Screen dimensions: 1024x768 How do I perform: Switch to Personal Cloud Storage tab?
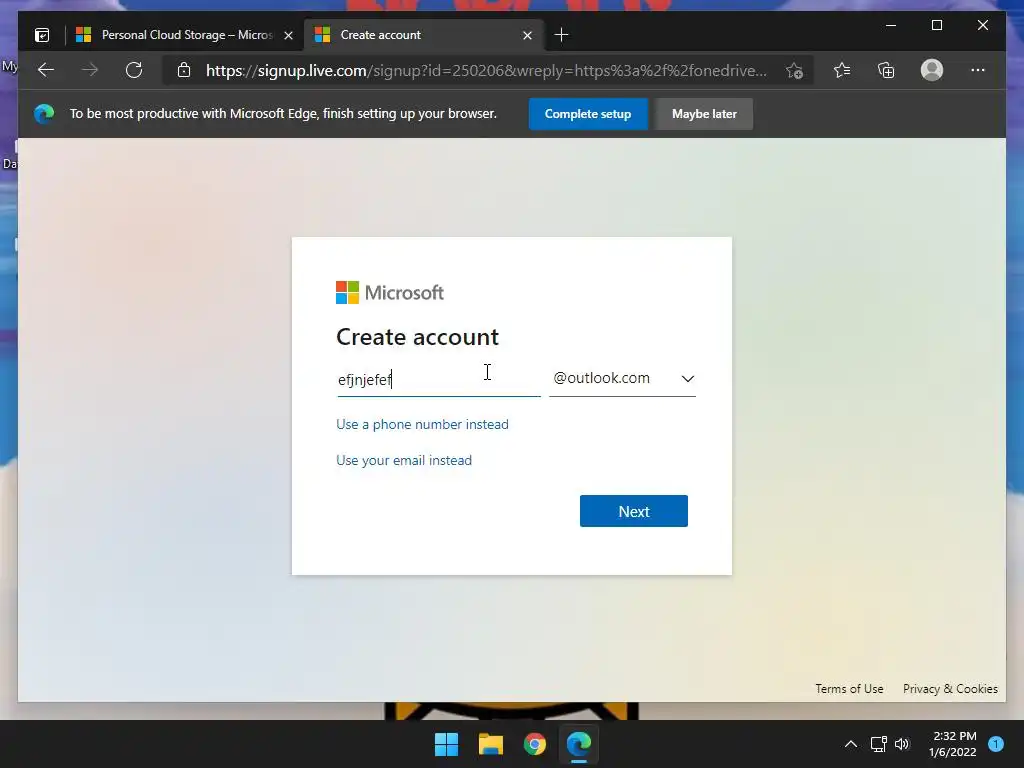tap(186, 35)
